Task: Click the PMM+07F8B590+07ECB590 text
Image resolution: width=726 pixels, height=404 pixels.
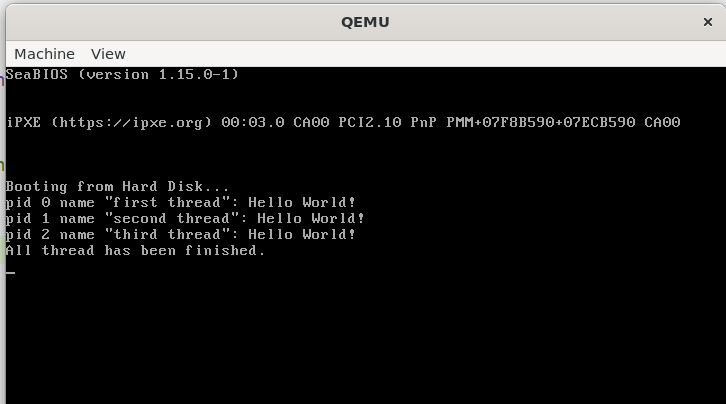Action: click(540, 123)
